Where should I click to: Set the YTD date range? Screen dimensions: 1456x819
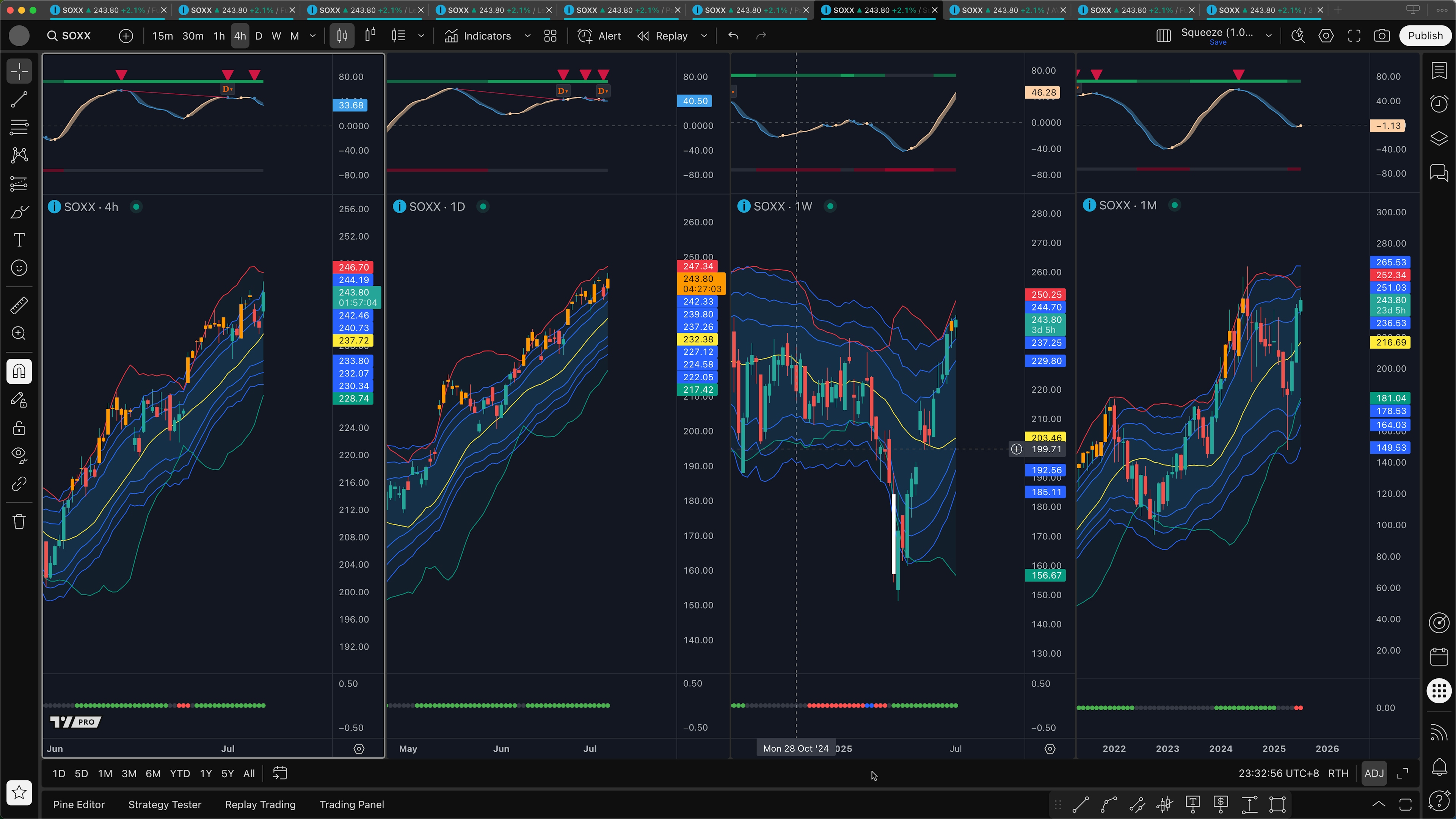[180, 774]
